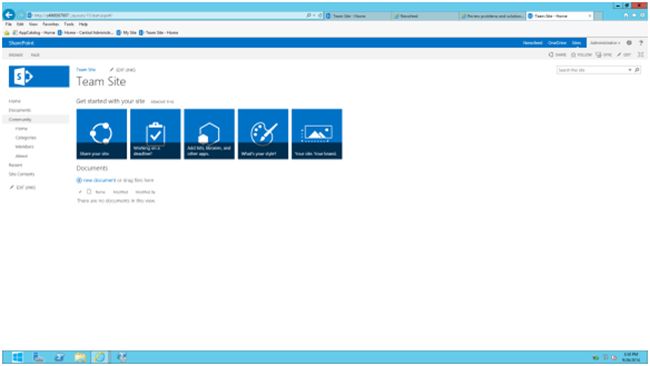Click Categories under Community
650x366 pixels.
[x=26, y=138]
